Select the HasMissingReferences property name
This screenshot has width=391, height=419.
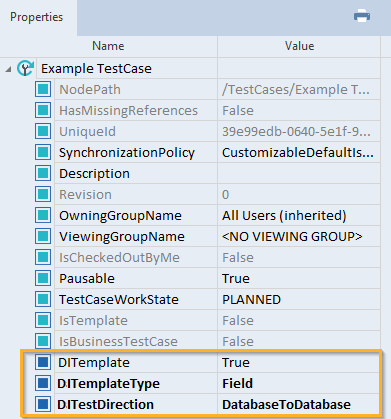coord(128,110)
